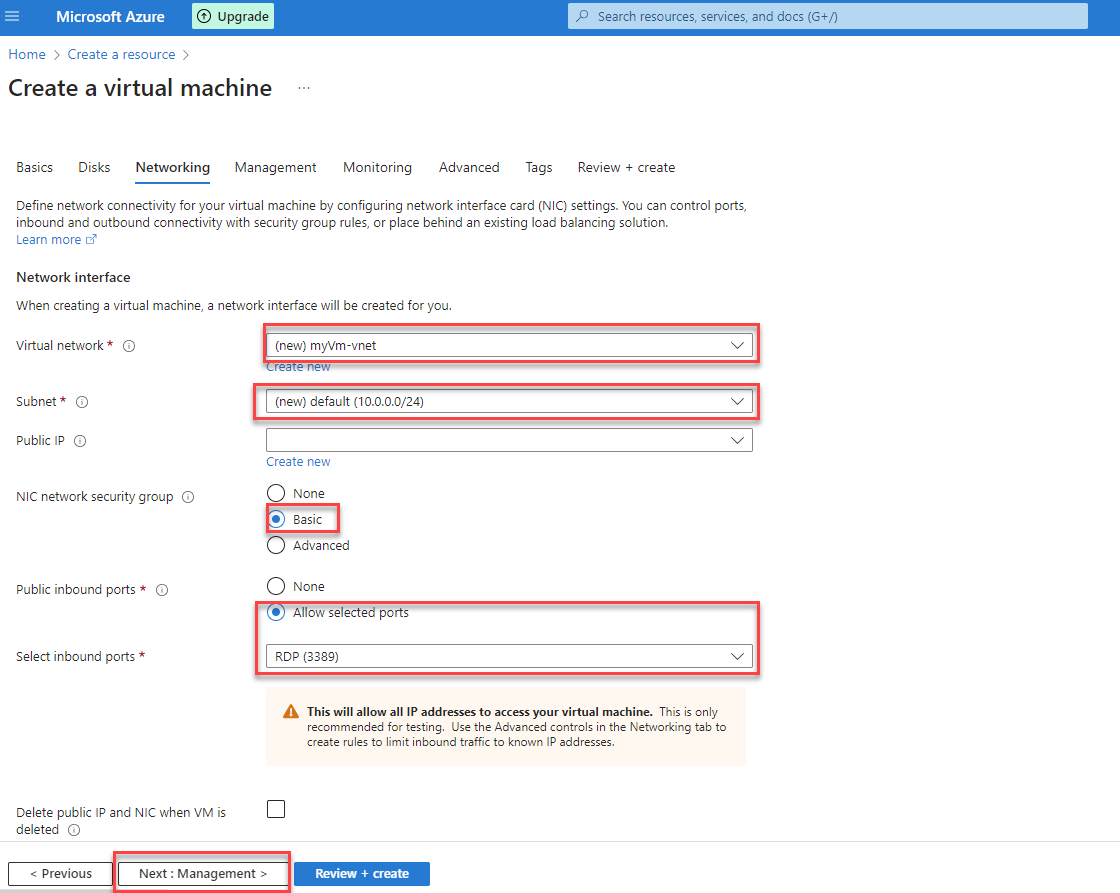The width and height of the screenshot is (1120, 893).
Task: Open the Review + create tab
Action: [626, 167]
